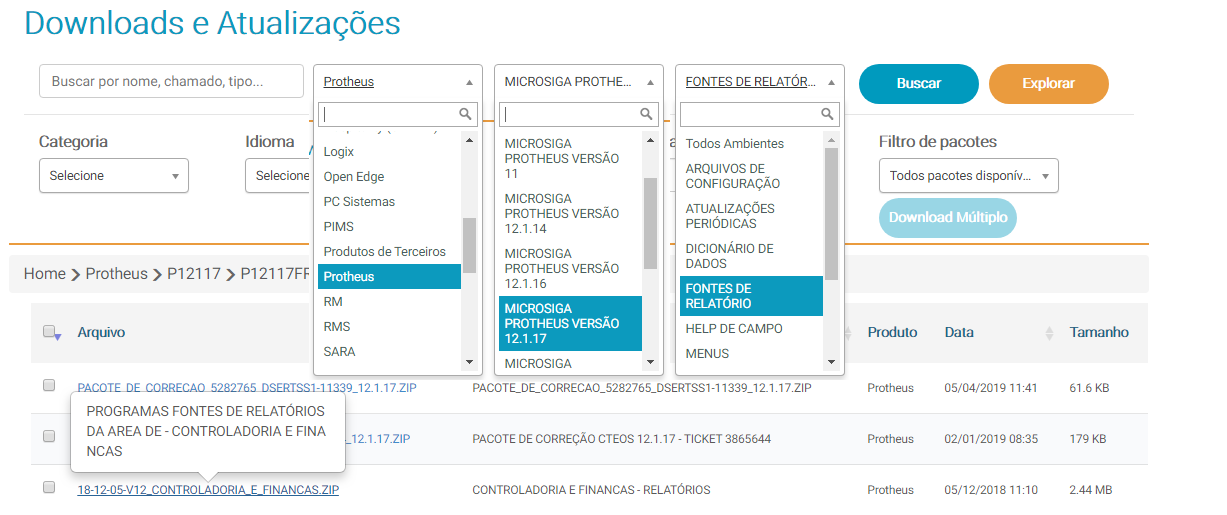Viewport: 1227px width, 515px height.
Task: Click the Buscar por nome search field
Action: (x=171, y=81)
